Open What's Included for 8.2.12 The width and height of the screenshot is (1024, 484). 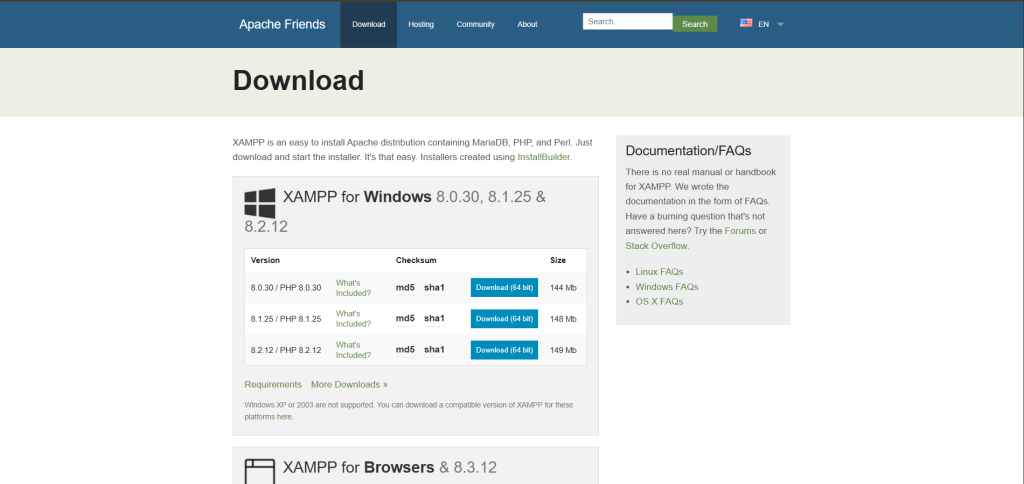tap(353, 350)
